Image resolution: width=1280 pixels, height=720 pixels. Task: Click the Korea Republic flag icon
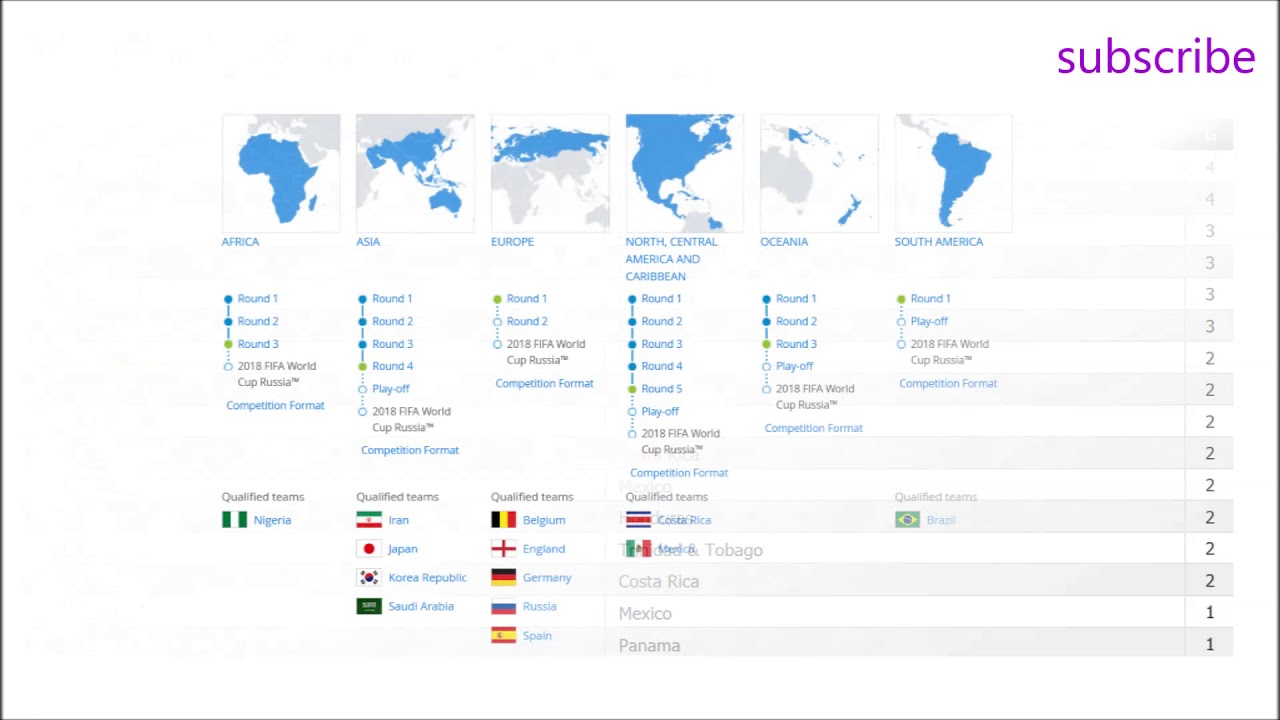click(369, 578)
